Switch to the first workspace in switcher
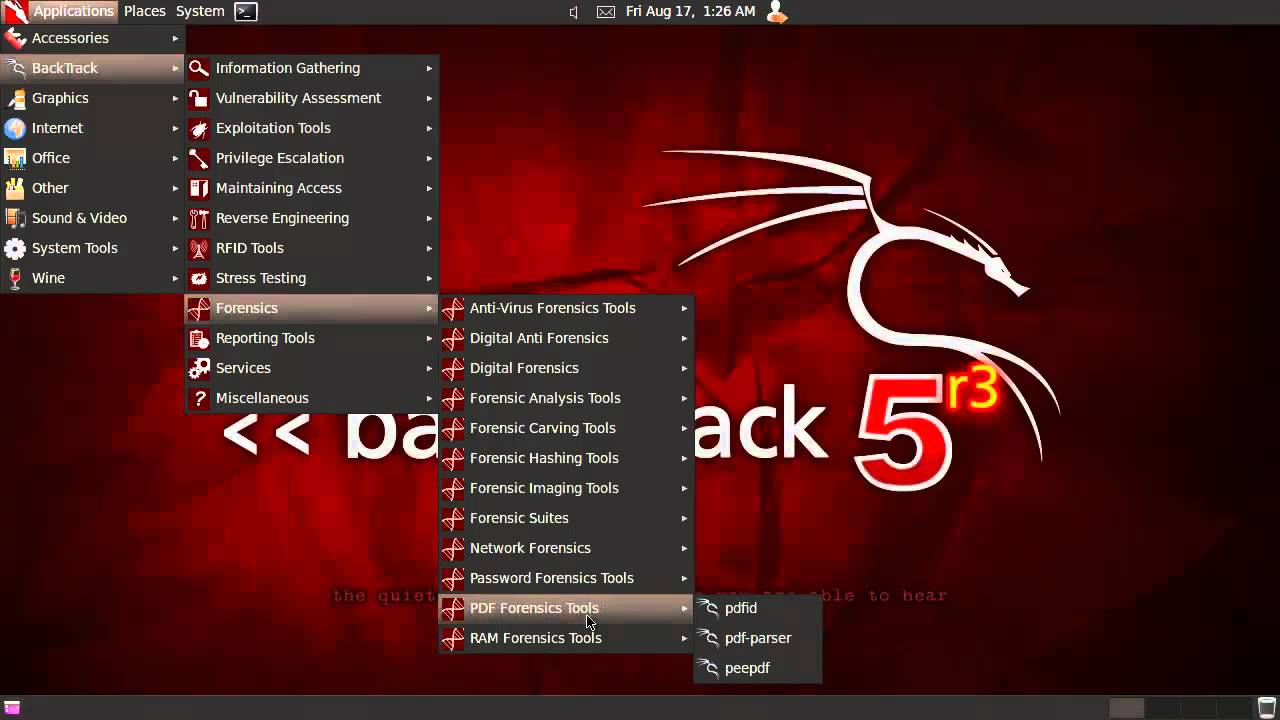The width and height of the screenshot is (1280, 720). pyautogui.click(x=1127, y=708)
